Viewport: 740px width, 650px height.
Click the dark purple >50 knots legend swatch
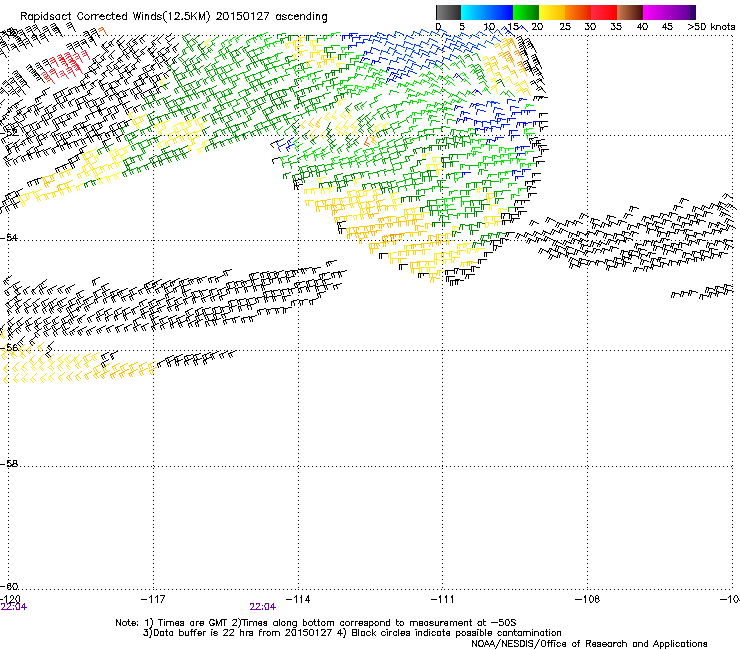[x=693, y=12]
